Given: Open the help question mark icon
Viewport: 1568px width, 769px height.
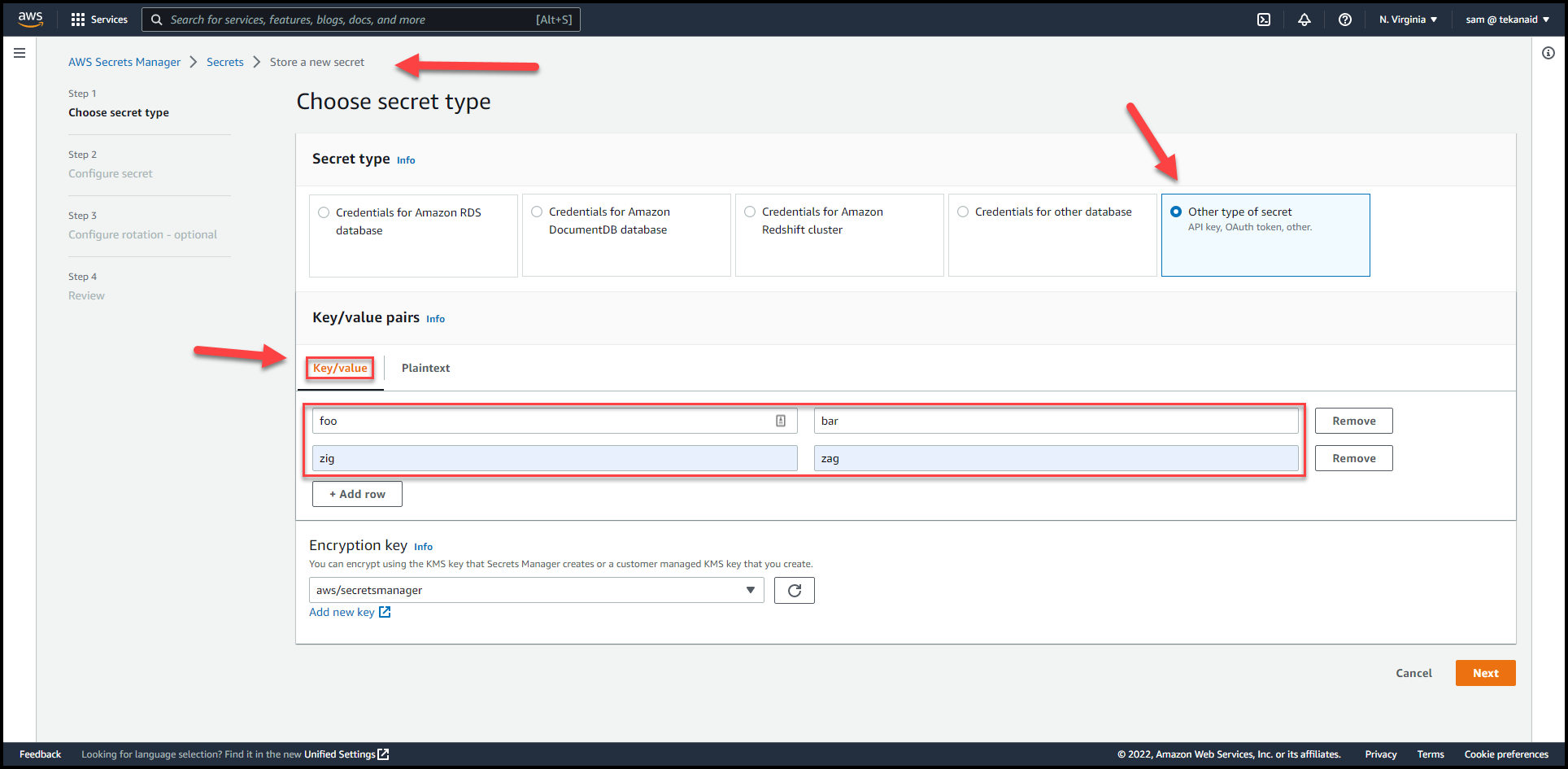Looking at the screenshot, I should pos(1344,19).
